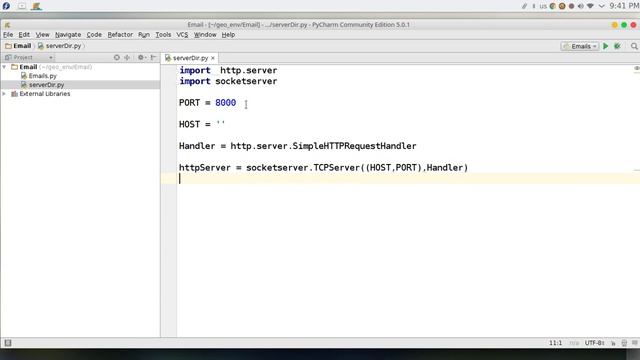This screenshot has height=360, width=640.
Task: Open the Project view selector dropdown
Action: [x=29, y=58]
